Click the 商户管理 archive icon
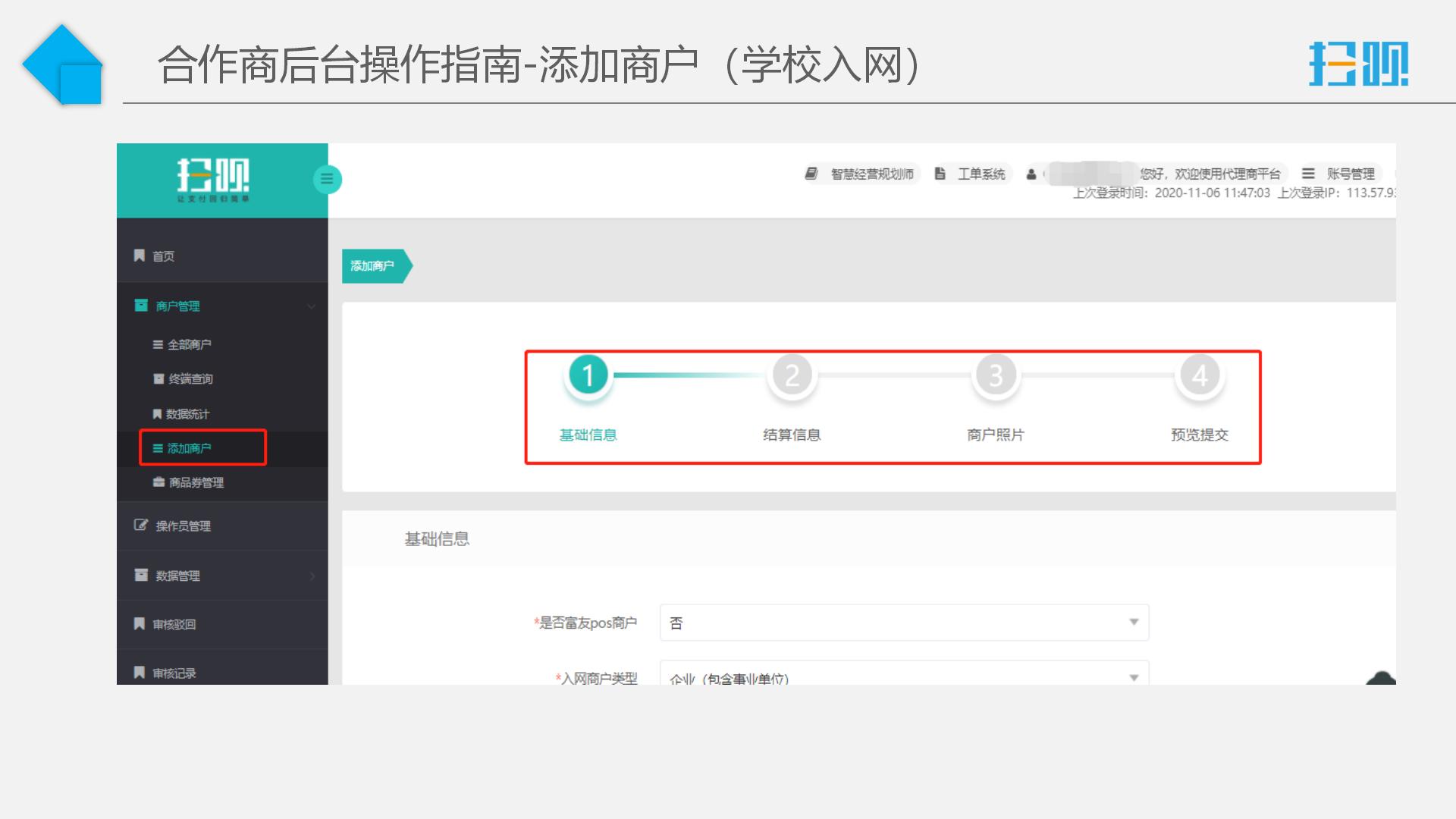The image size is (1456, 819). pos(141,306)
